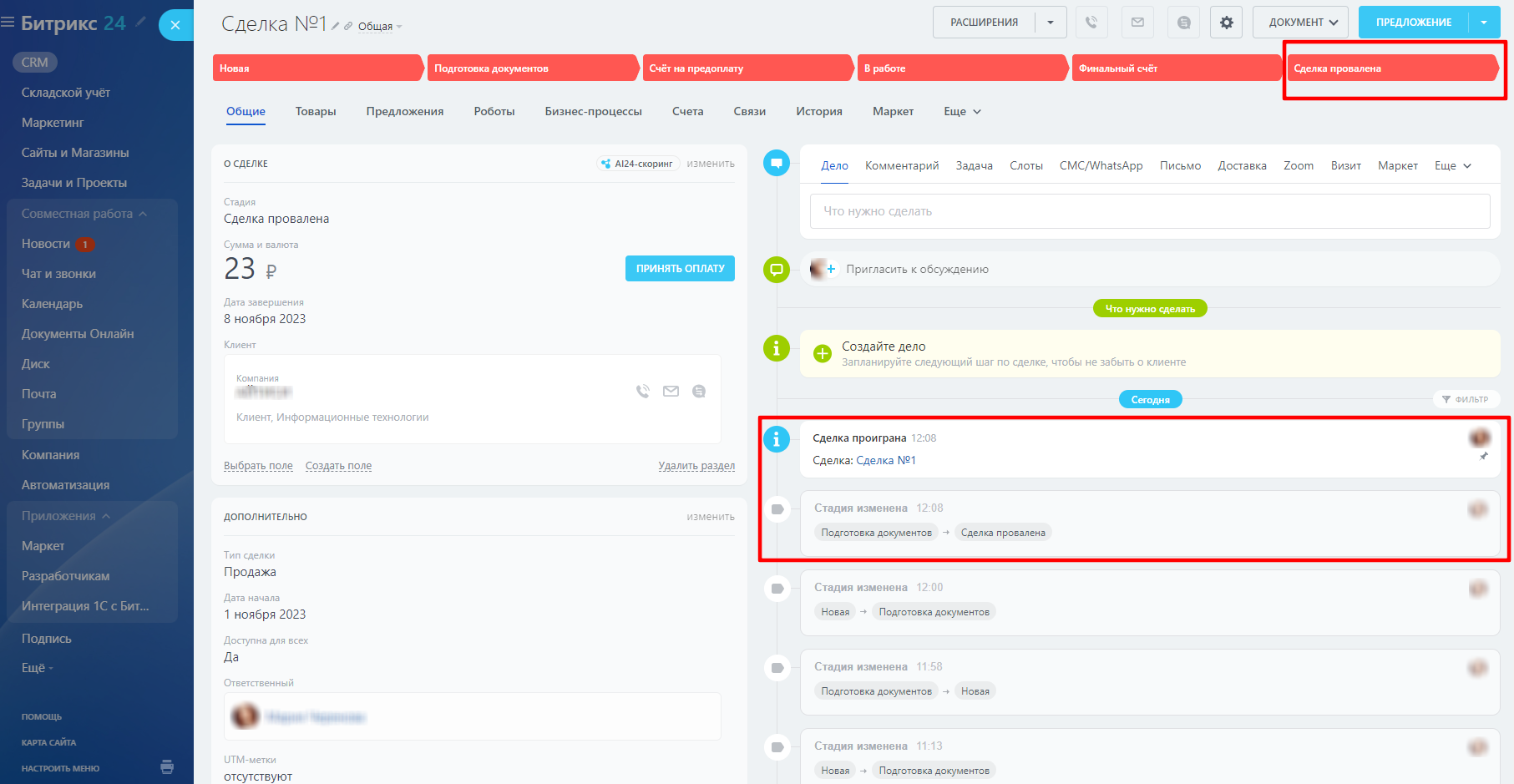The width and height of the screenshot is (1514, 784).
Task: Click the green comment icon in the timeline
Action: (x=777, y=269)
